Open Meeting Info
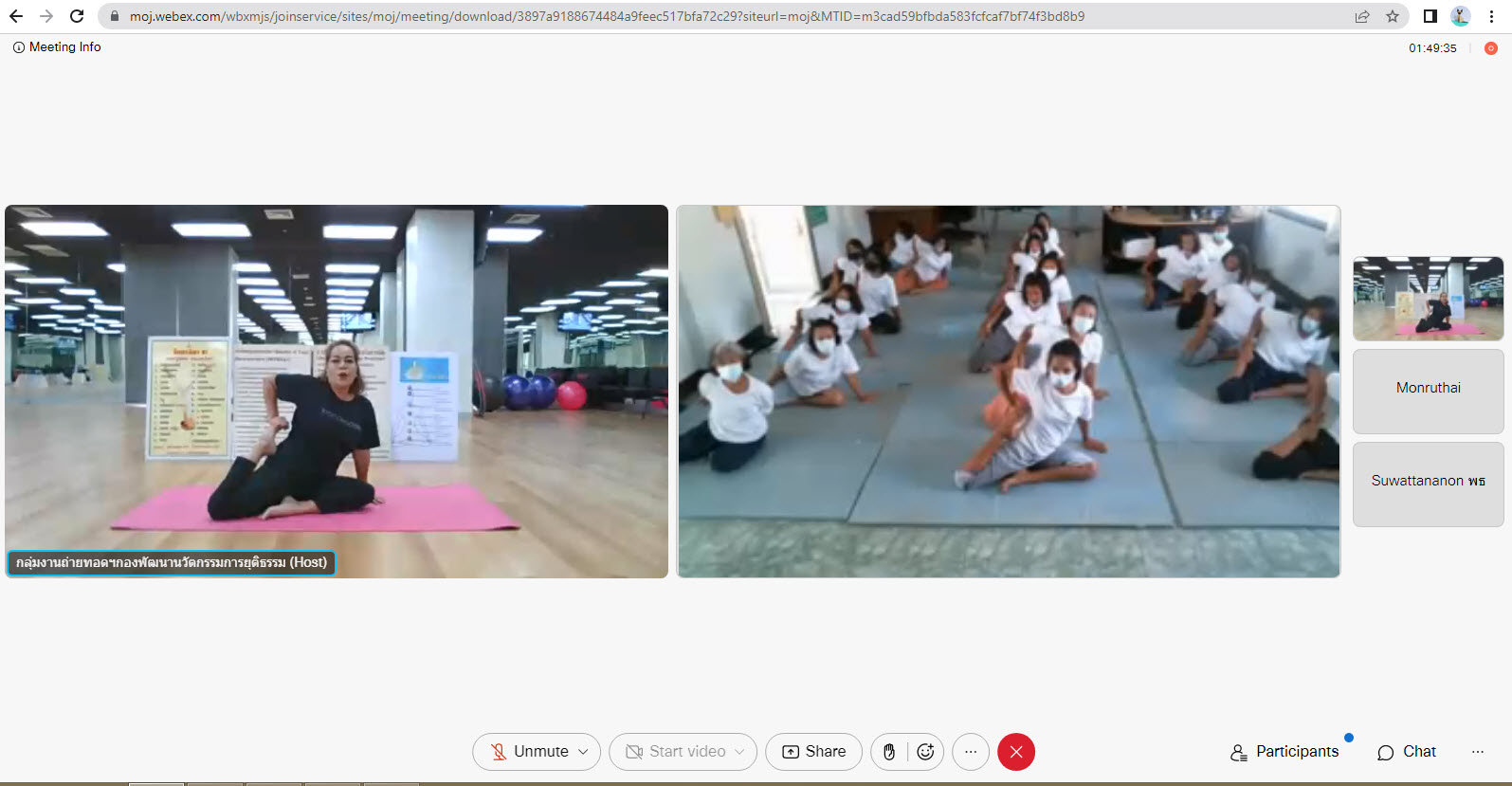1512x786 pixels. (x=57, y=47)
